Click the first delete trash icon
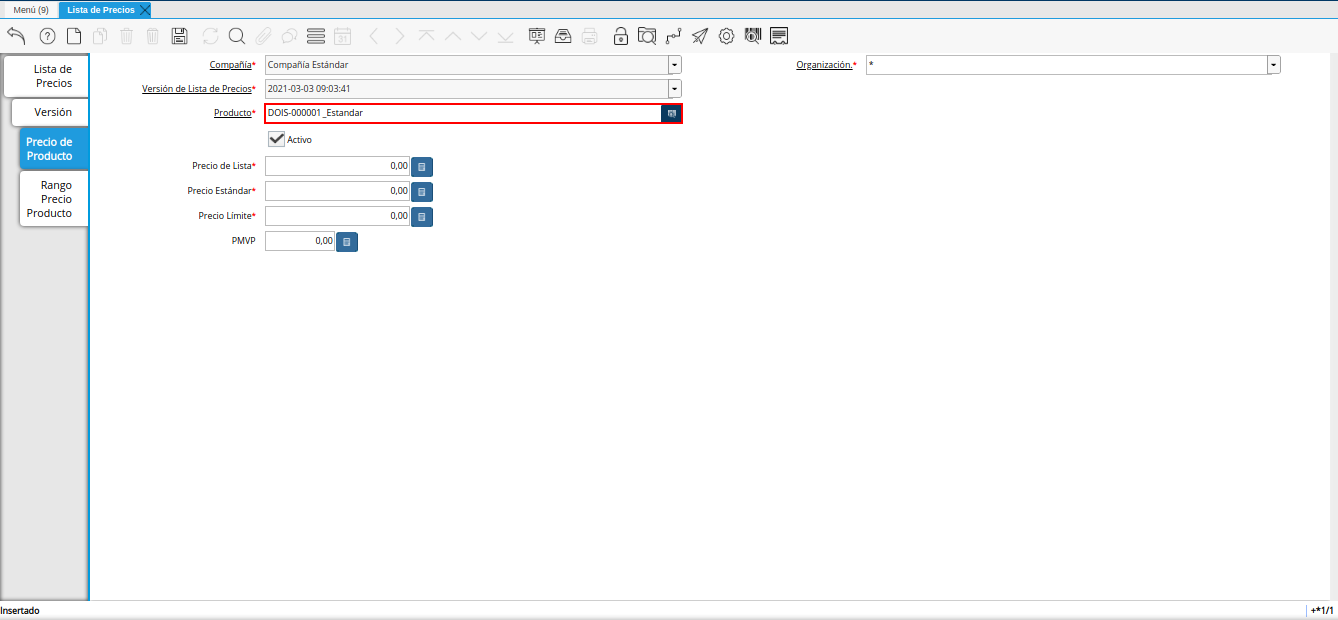 [126, 36]
